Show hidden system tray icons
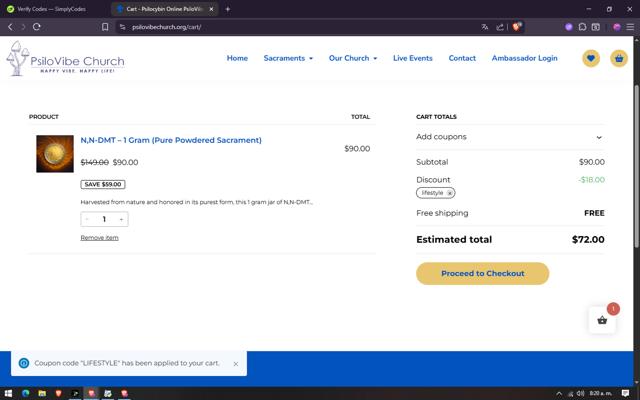Image resolution: width=640 pixels, height=400 pixels. (x=559, y=394)
